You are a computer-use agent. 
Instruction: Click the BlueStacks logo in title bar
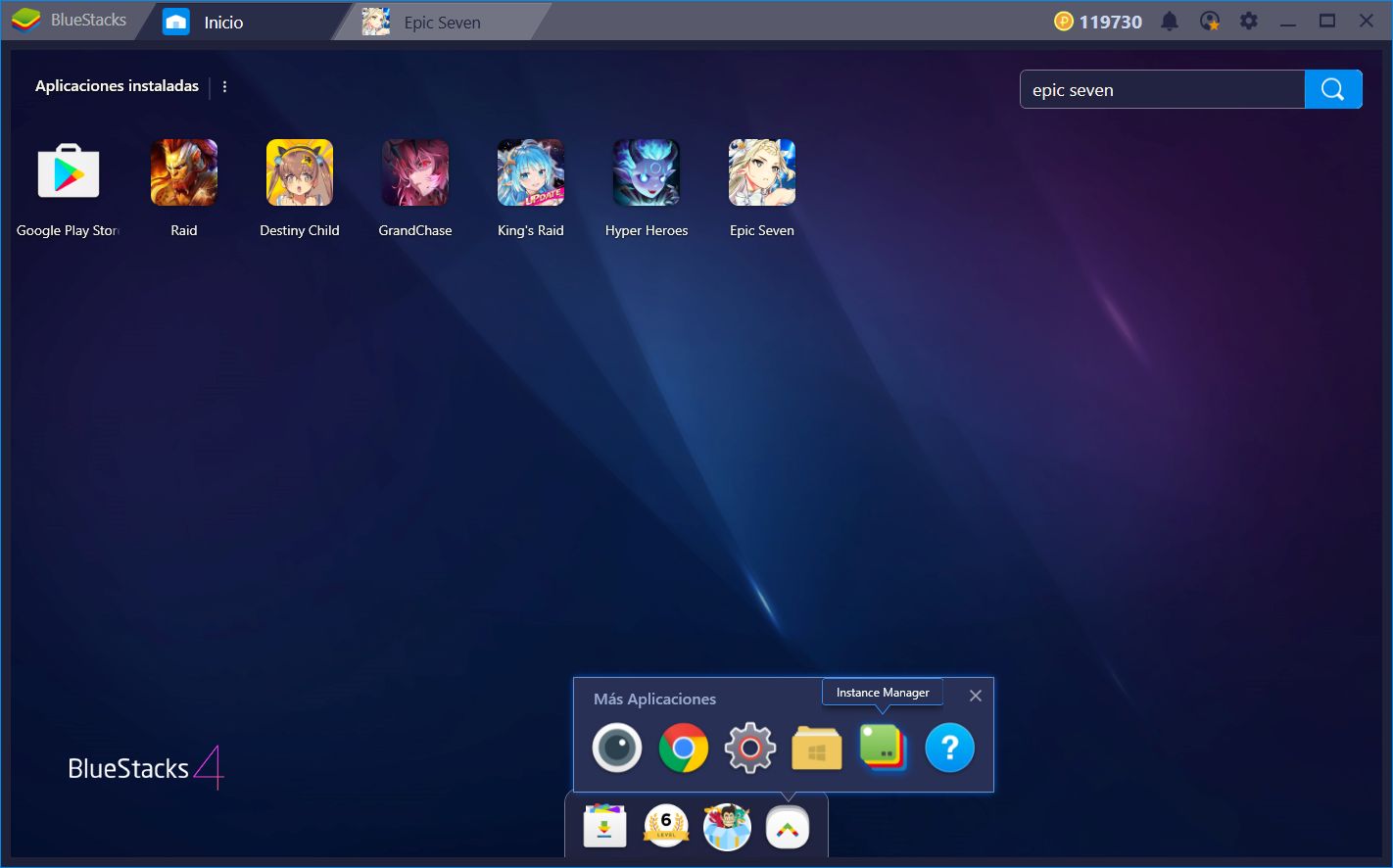(25, 21)
